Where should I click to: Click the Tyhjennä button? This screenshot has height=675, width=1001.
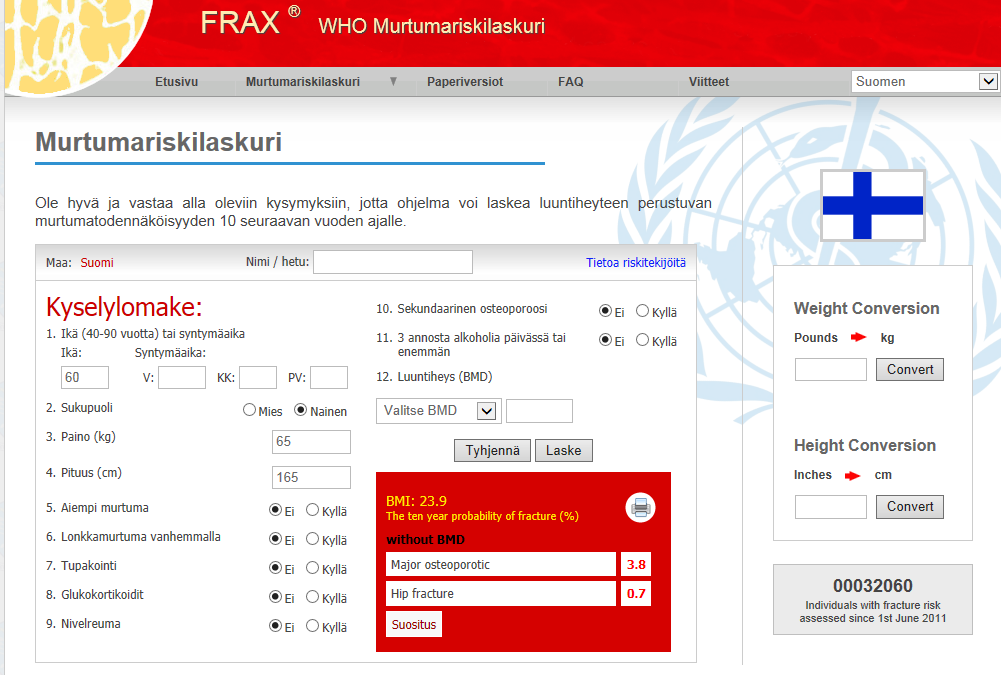click(x=492, y=450)
